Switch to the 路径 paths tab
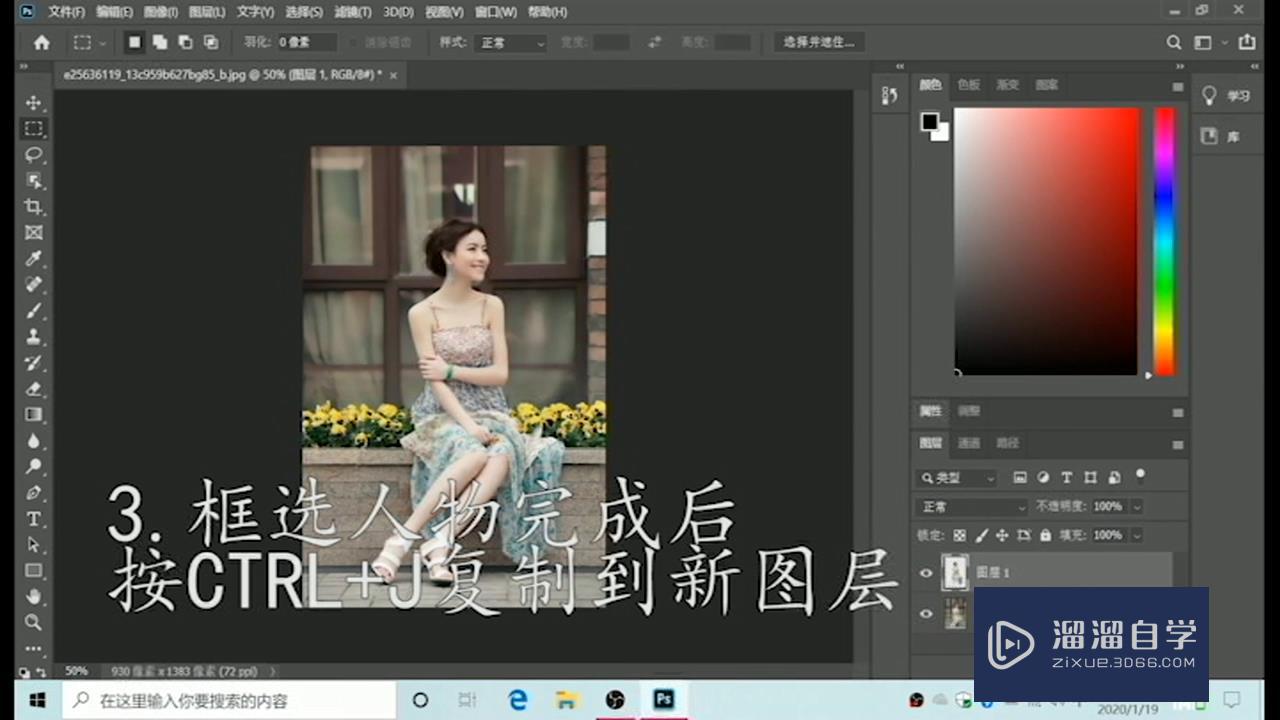1280x720 pixels. point(1007,443)
